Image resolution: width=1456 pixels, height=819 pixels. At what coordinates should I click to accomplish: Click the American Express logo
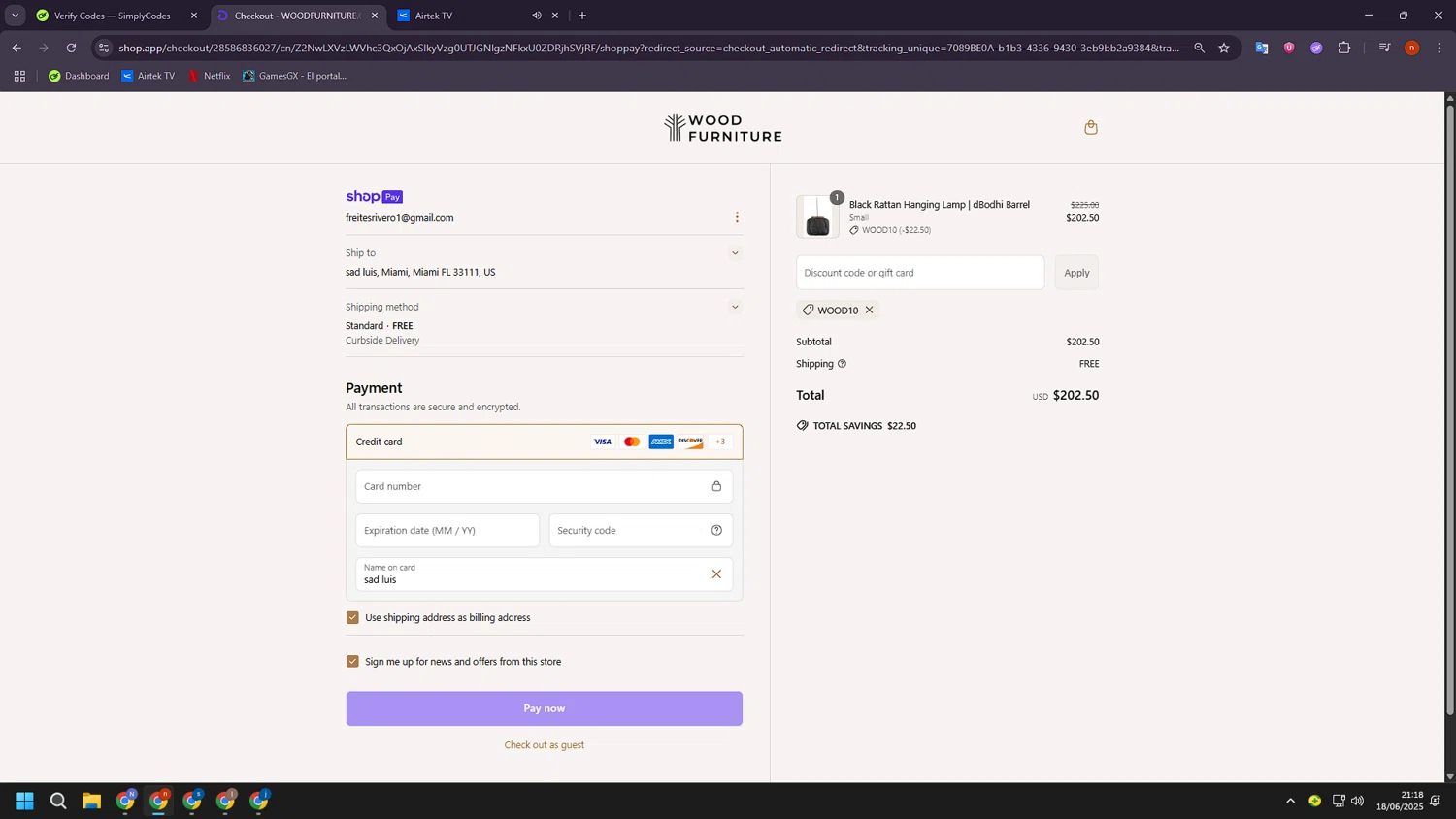click(x=661, y=442)
